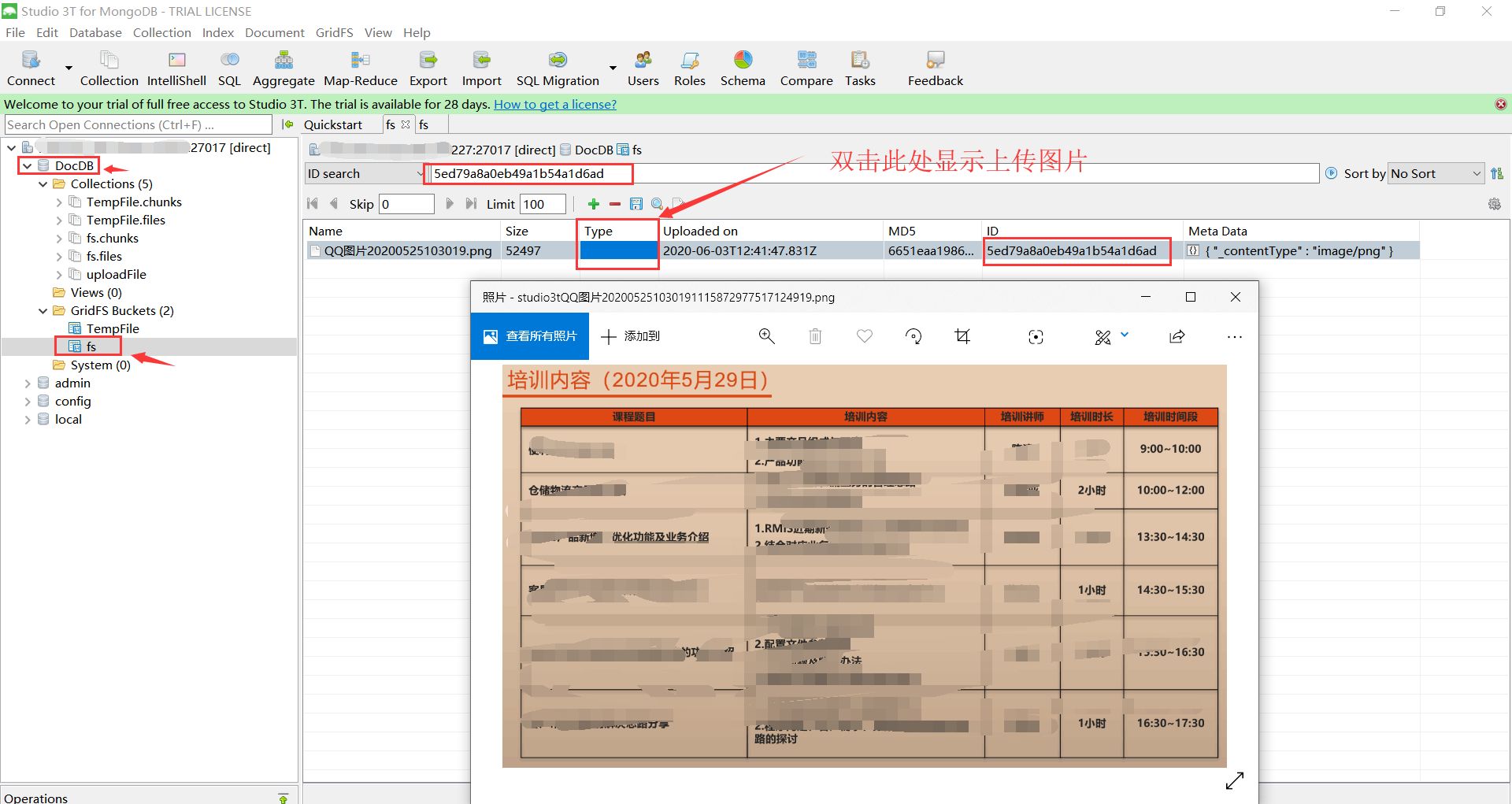The width and height of the screenshot is (1512, 804).
Task: Open the Schema analysis tool
Action: pos(743,68)
